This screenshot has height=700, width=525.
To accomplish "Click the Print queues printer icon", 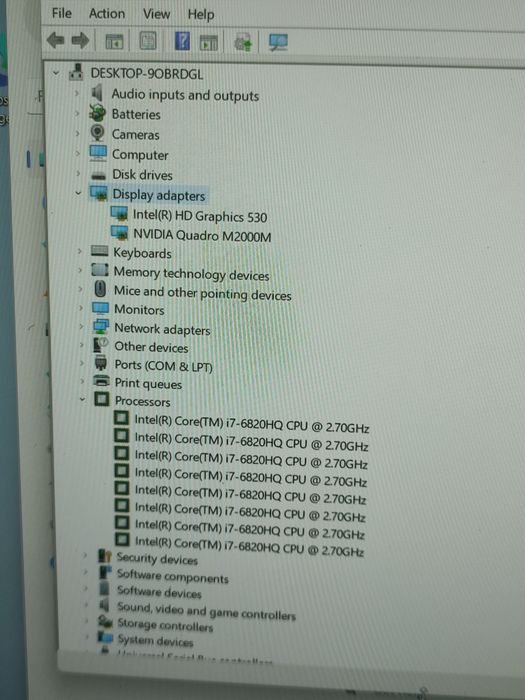I will (102, 382).
